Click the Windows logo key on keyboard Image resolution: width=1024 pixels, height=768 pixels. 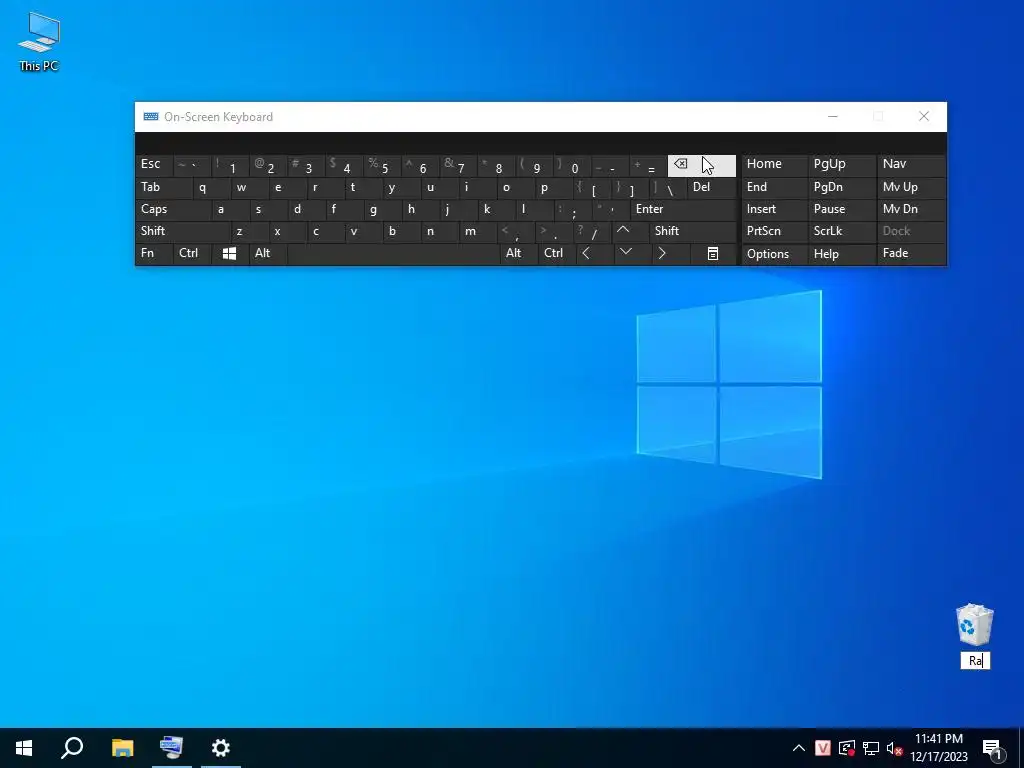229,253
